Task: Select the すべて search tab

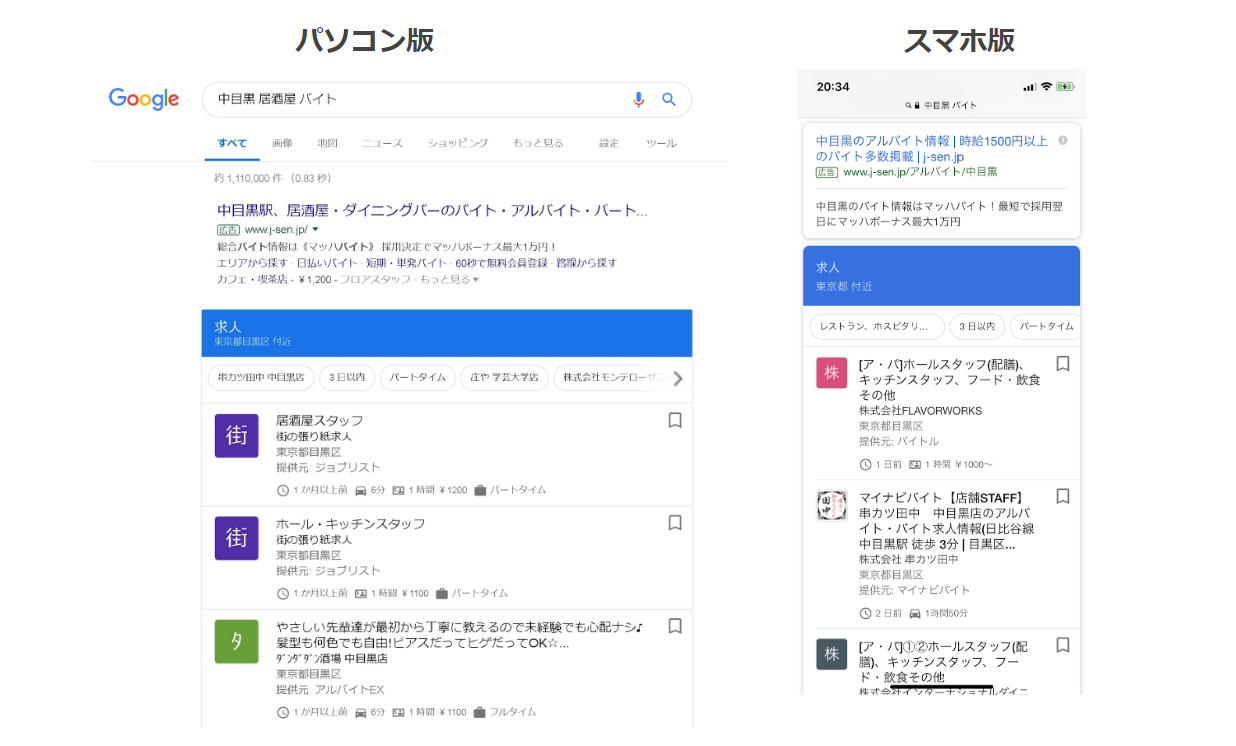Action: coord(232,143)
